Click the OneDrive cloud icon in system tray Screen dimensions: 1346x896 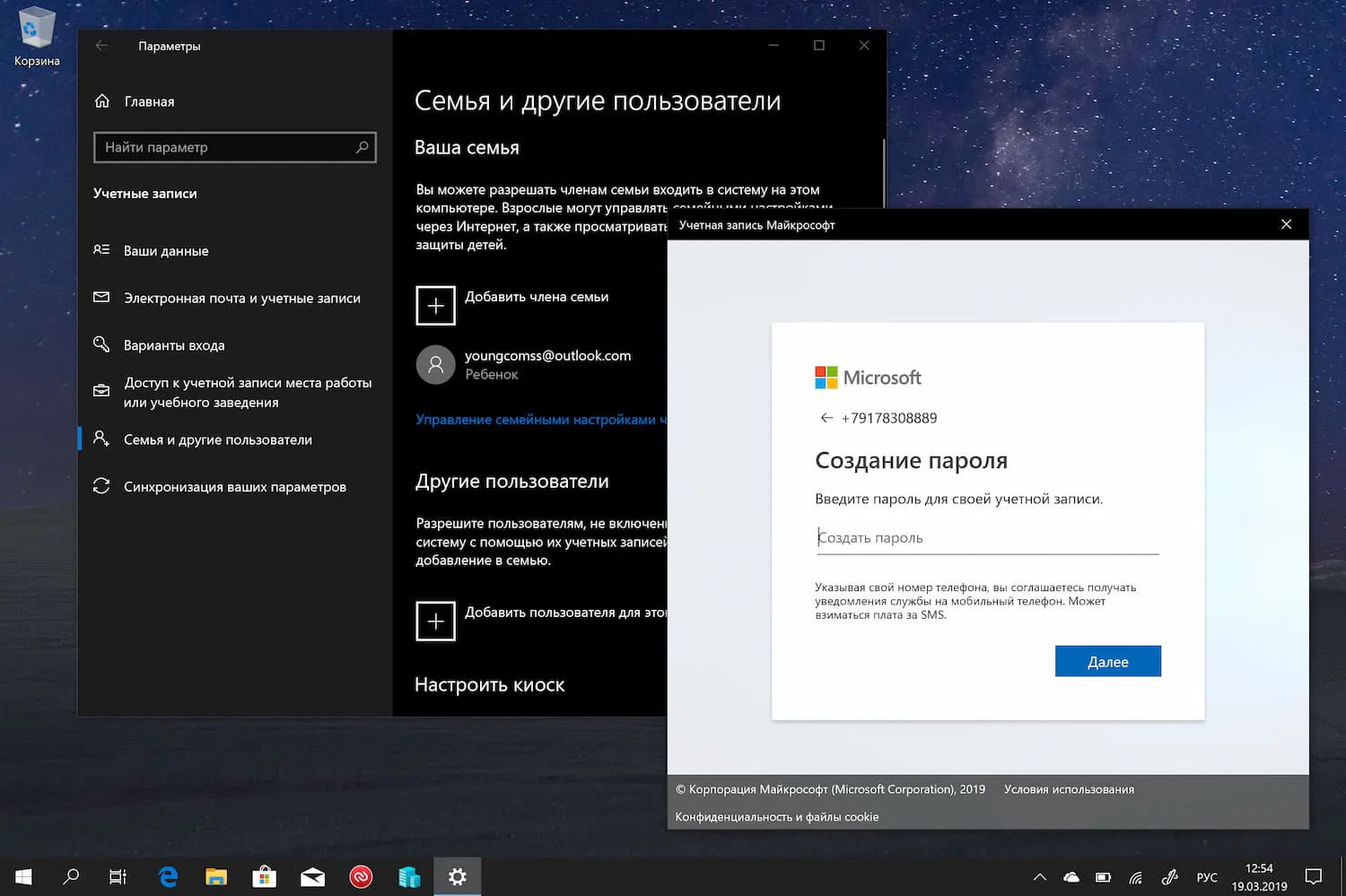[x=1071, y=876]
